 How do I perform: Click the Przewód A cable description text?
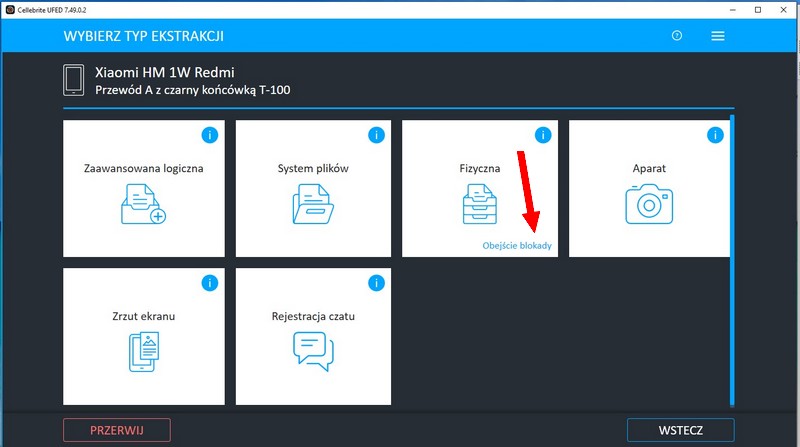coord(192,90)
